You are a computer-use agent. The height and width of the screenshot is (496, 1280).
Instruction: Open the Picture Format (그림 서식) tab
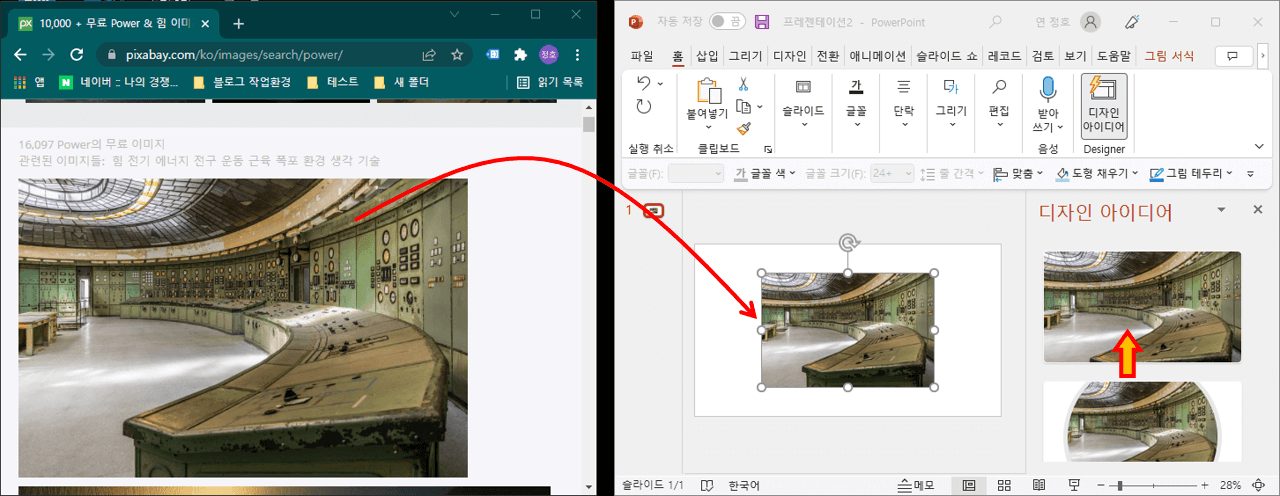pos(1169,56)
